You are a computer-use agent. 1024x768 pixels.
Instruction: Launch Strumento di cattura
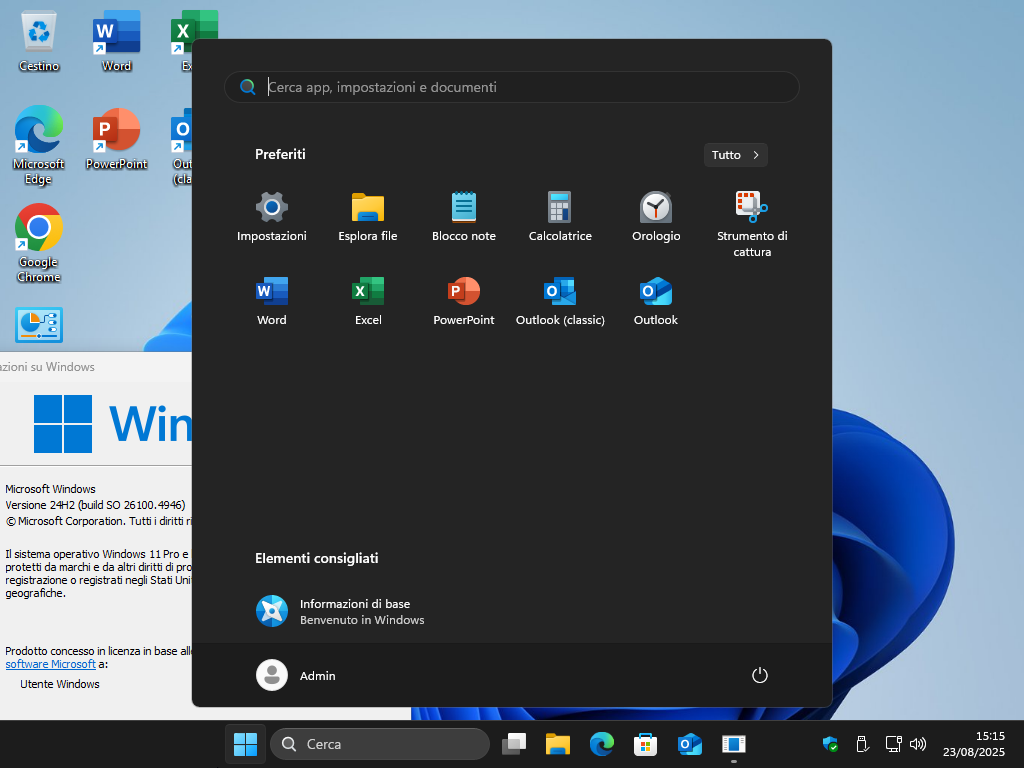[752, 223]
